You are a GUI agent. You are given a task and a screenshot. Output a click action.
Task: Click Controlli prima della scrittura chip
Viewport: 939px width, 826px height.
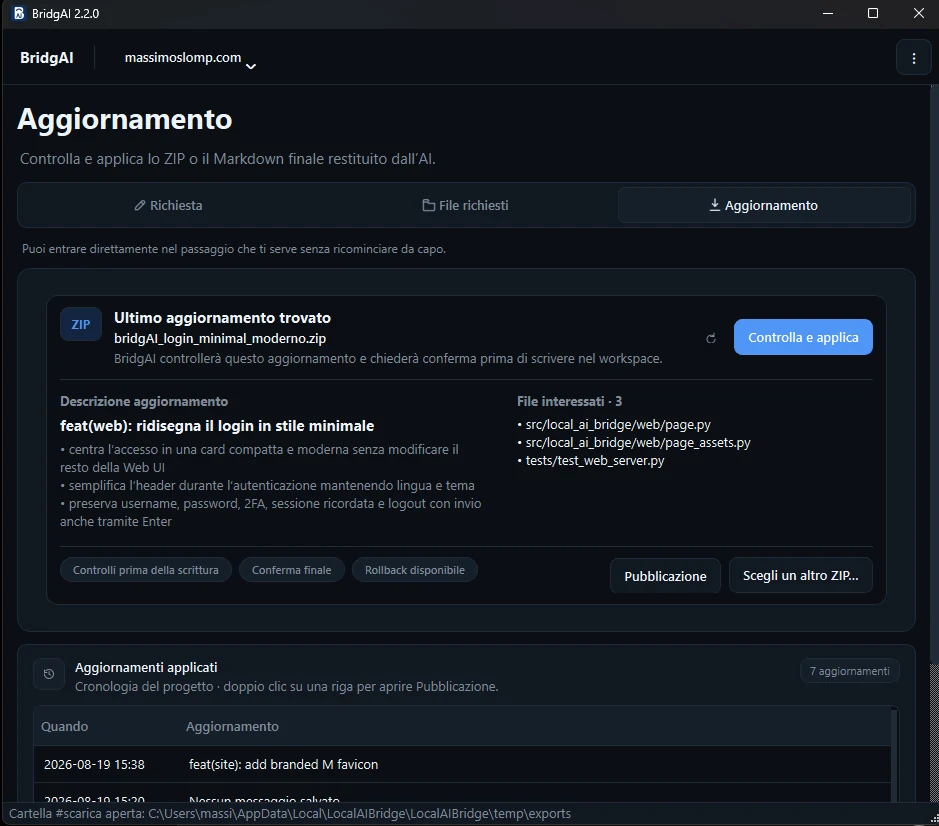pyautogui.click(x=146, y=570)
